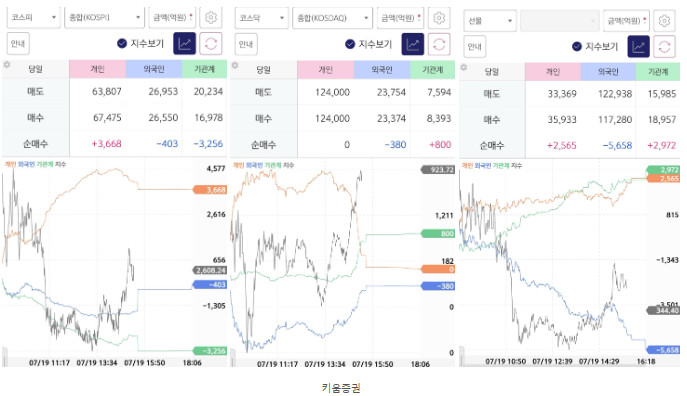This screenshot has height=396, width=687.
Task: Click chart view icon in KOSPI panel
Action: coord(184,43)
